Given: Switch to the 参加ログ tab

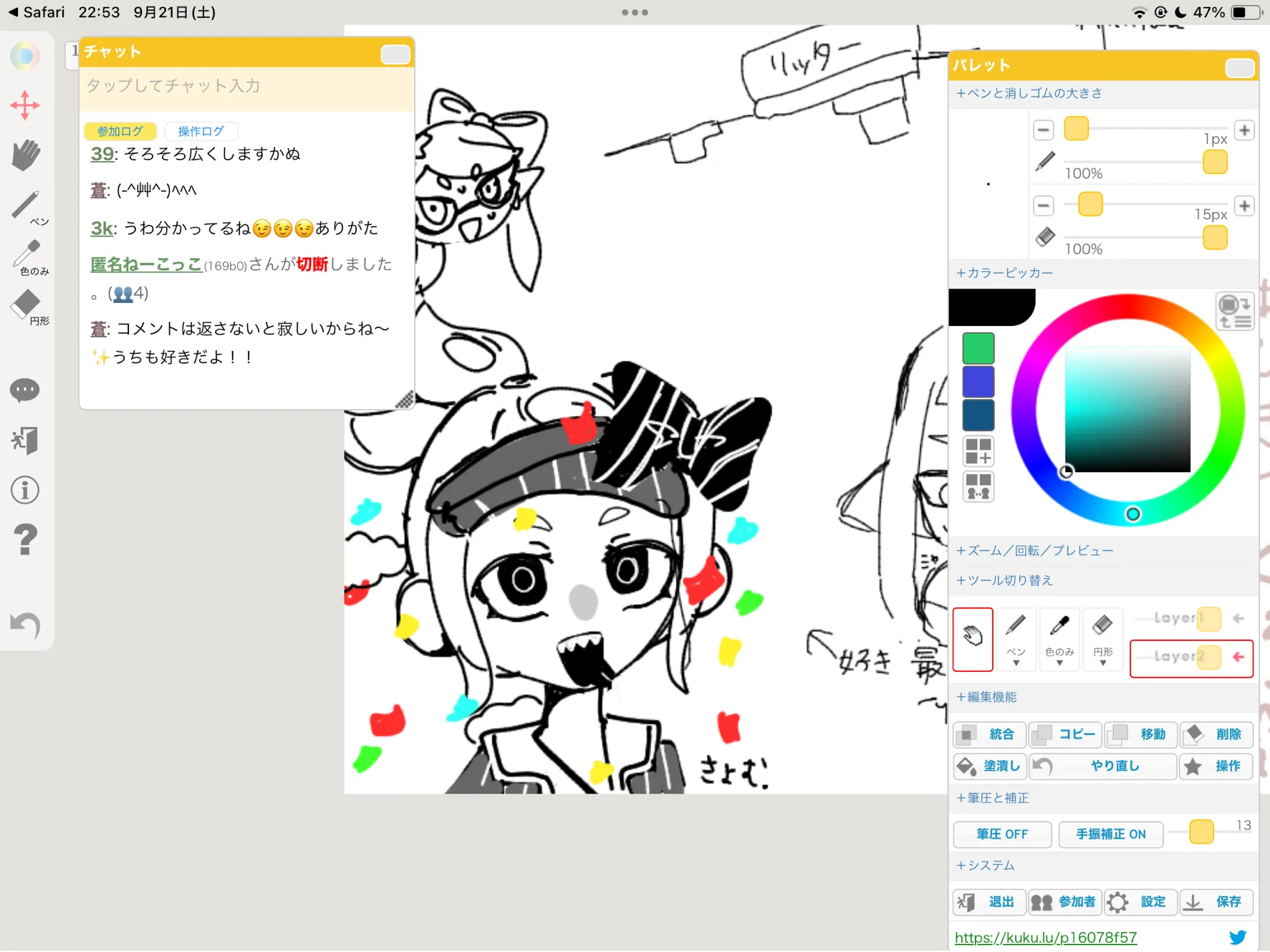Looking at the screenshot, I should [120, 131].
